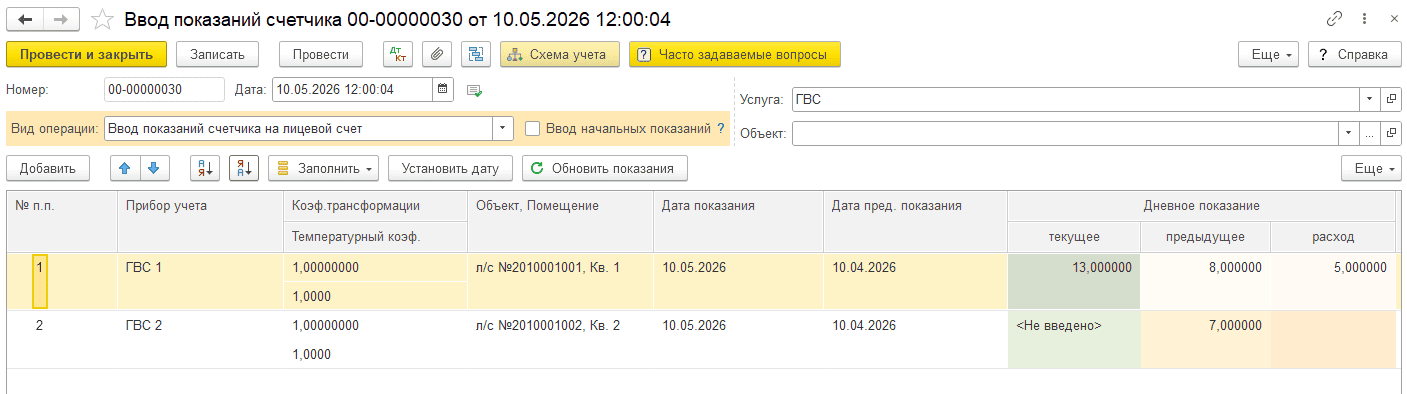
Task: Expand the Вид операции dropdown
Action: tap(503, 128)
